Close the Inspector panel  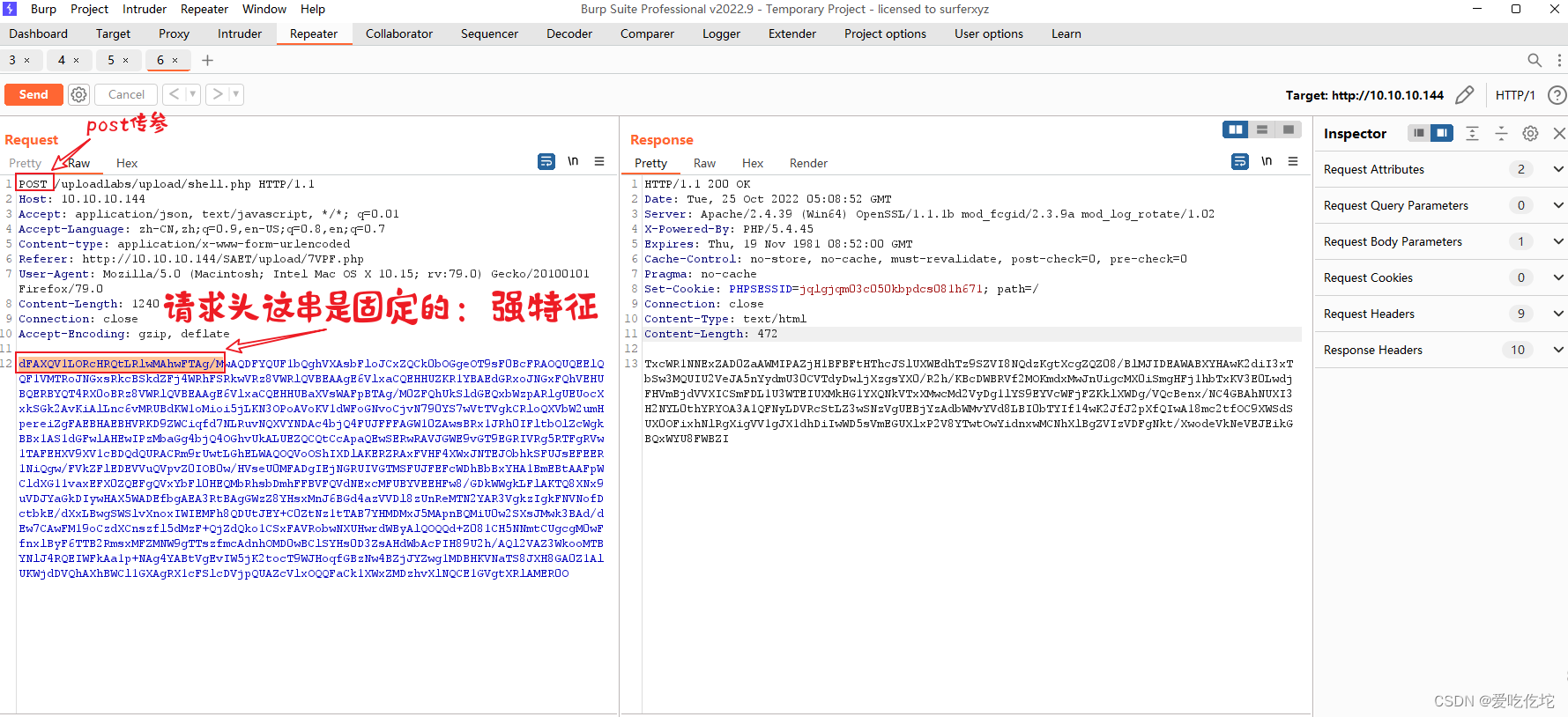pos(1559,133)
